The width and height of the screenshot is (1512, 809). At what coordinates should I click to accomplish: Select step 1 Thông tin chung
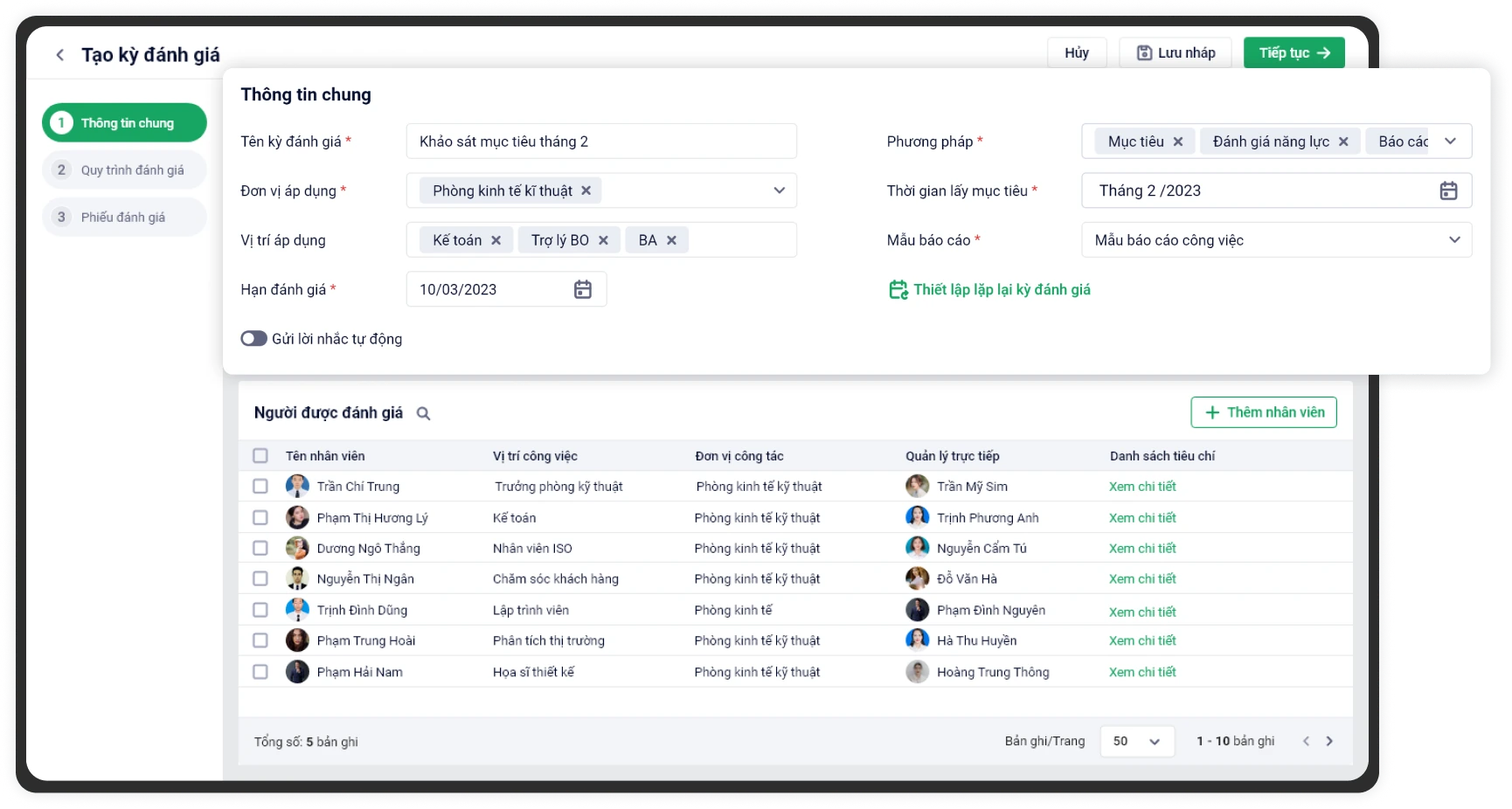coord(124,122)
